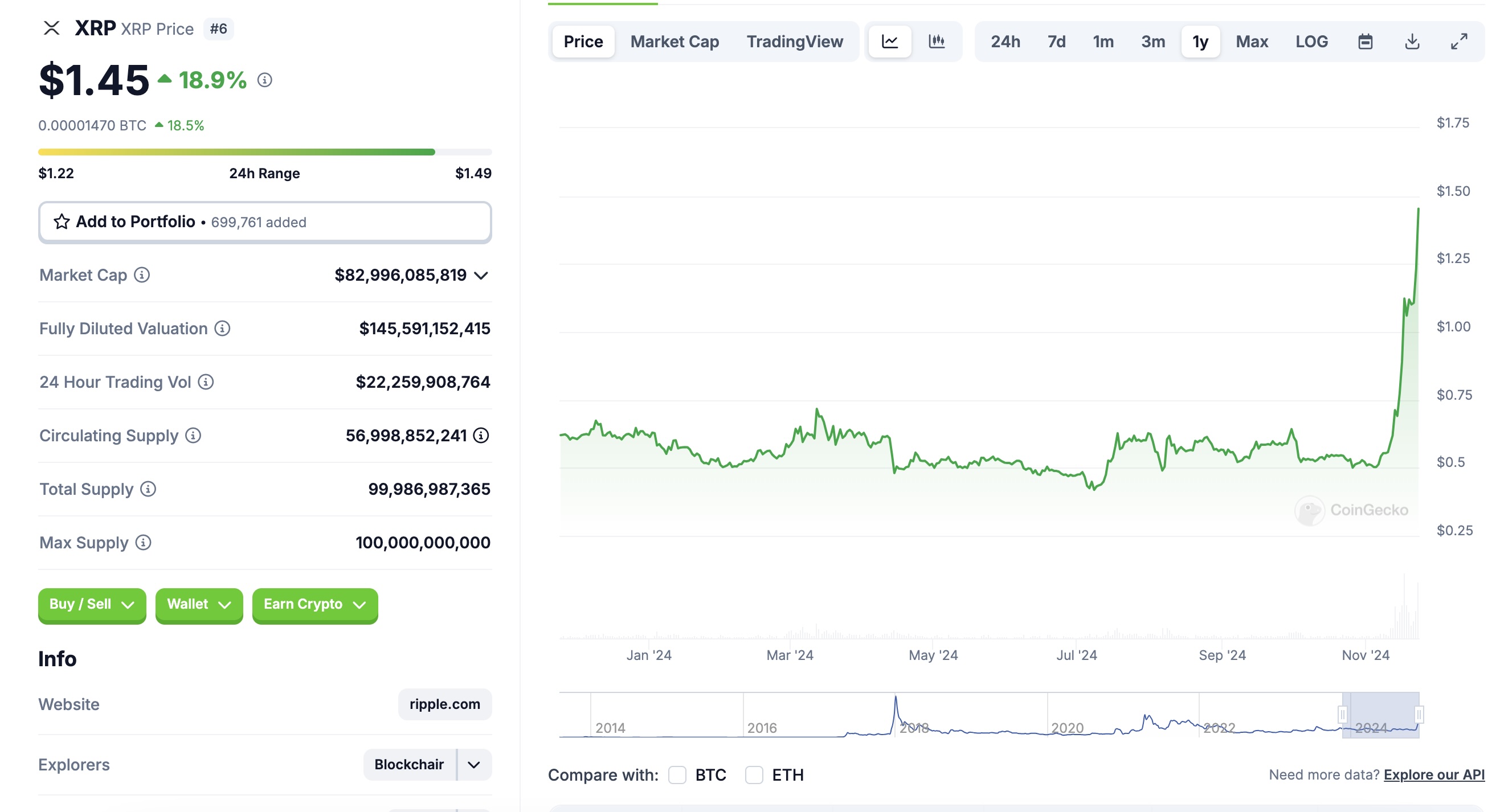Click the $1.49 range high value
Viewport: 1496px width, 812px height.
(x=473, y=173)
